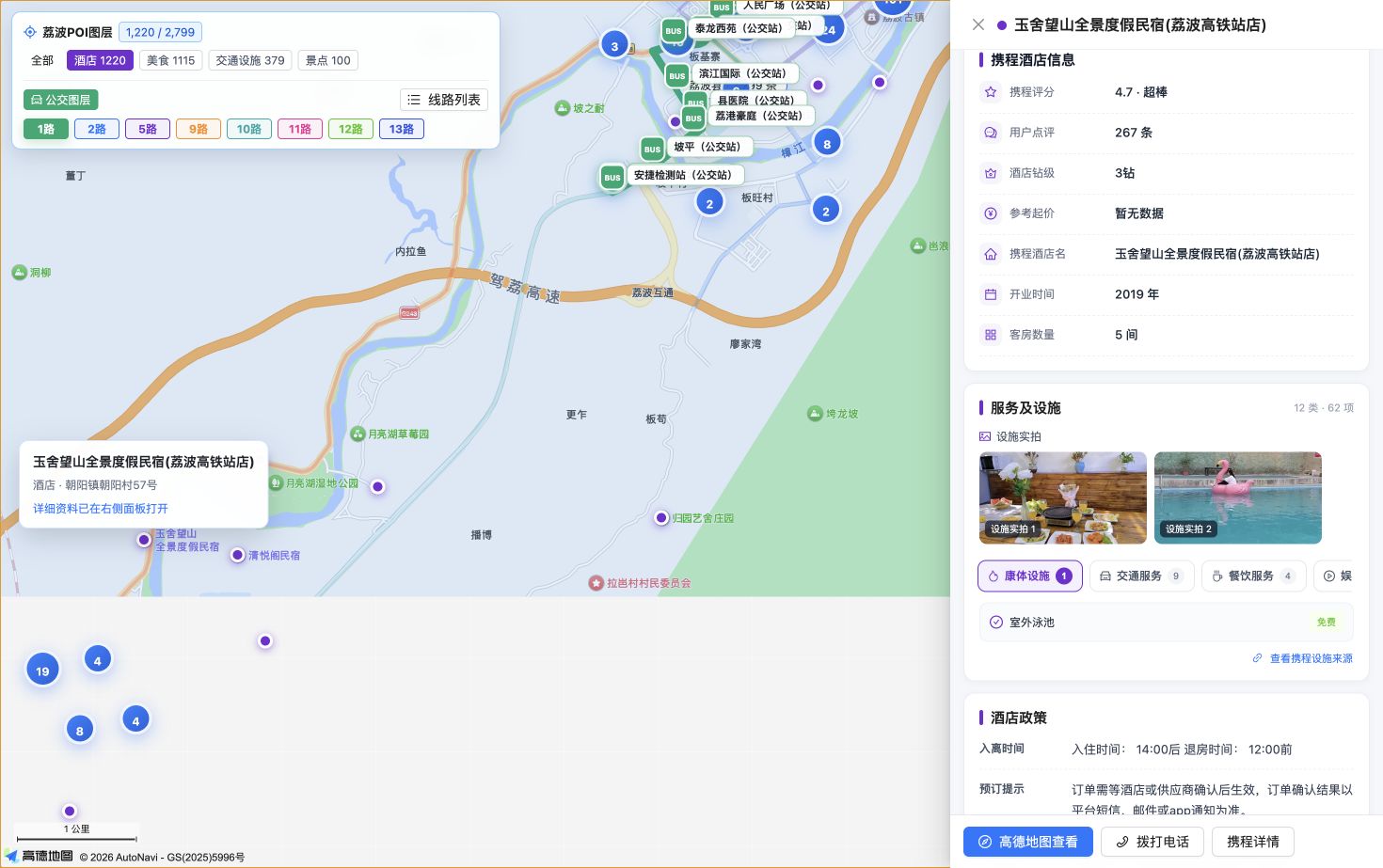
Task: Click the 携程评分 star icon
Action: (991, 92)
